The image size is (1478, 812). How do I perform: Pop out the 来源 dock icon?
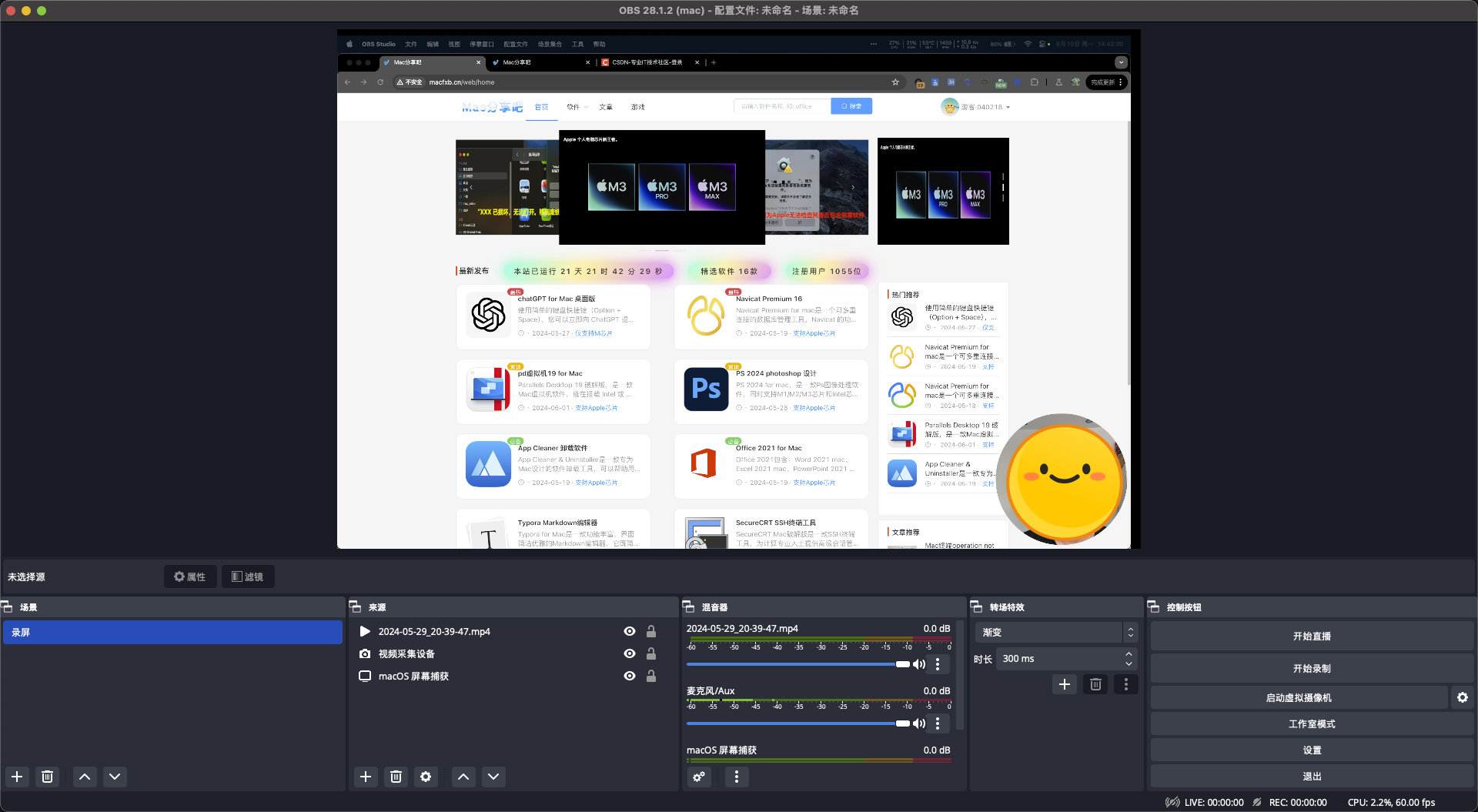pos(355,606)
